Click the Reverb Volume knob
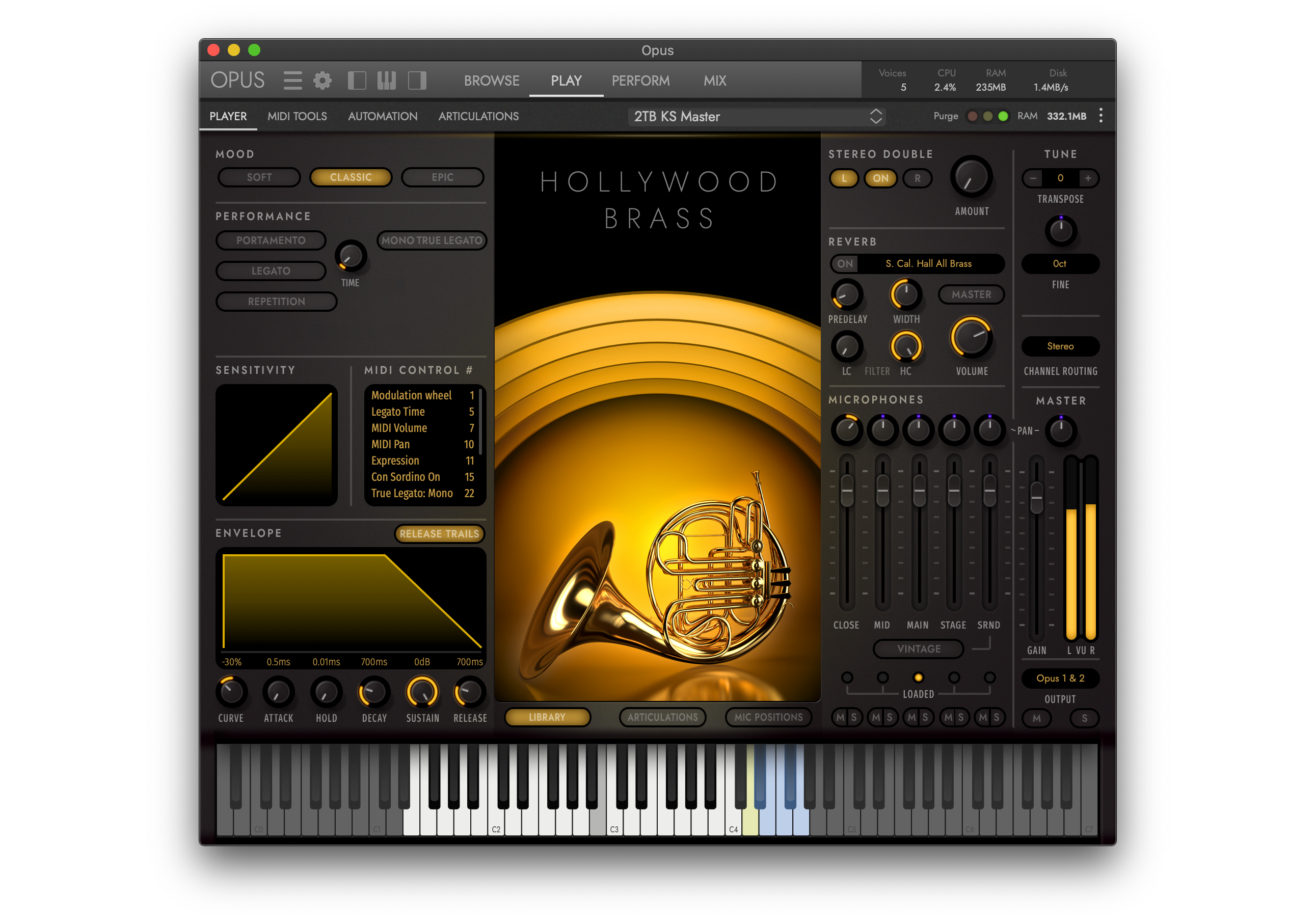 tap(971, 336)
